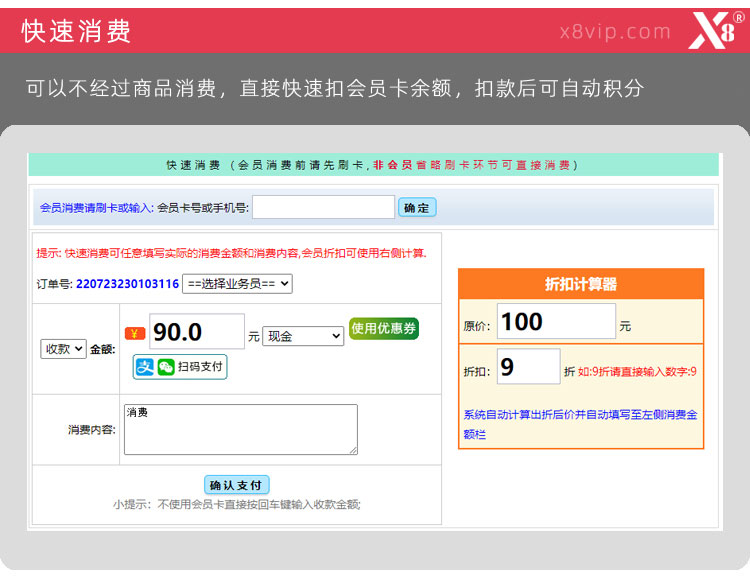Click the 会员消费请刷卡或输入 blue label
This screenshot has height=580, width=750.
pyautogui.click(x=97, y=208)
